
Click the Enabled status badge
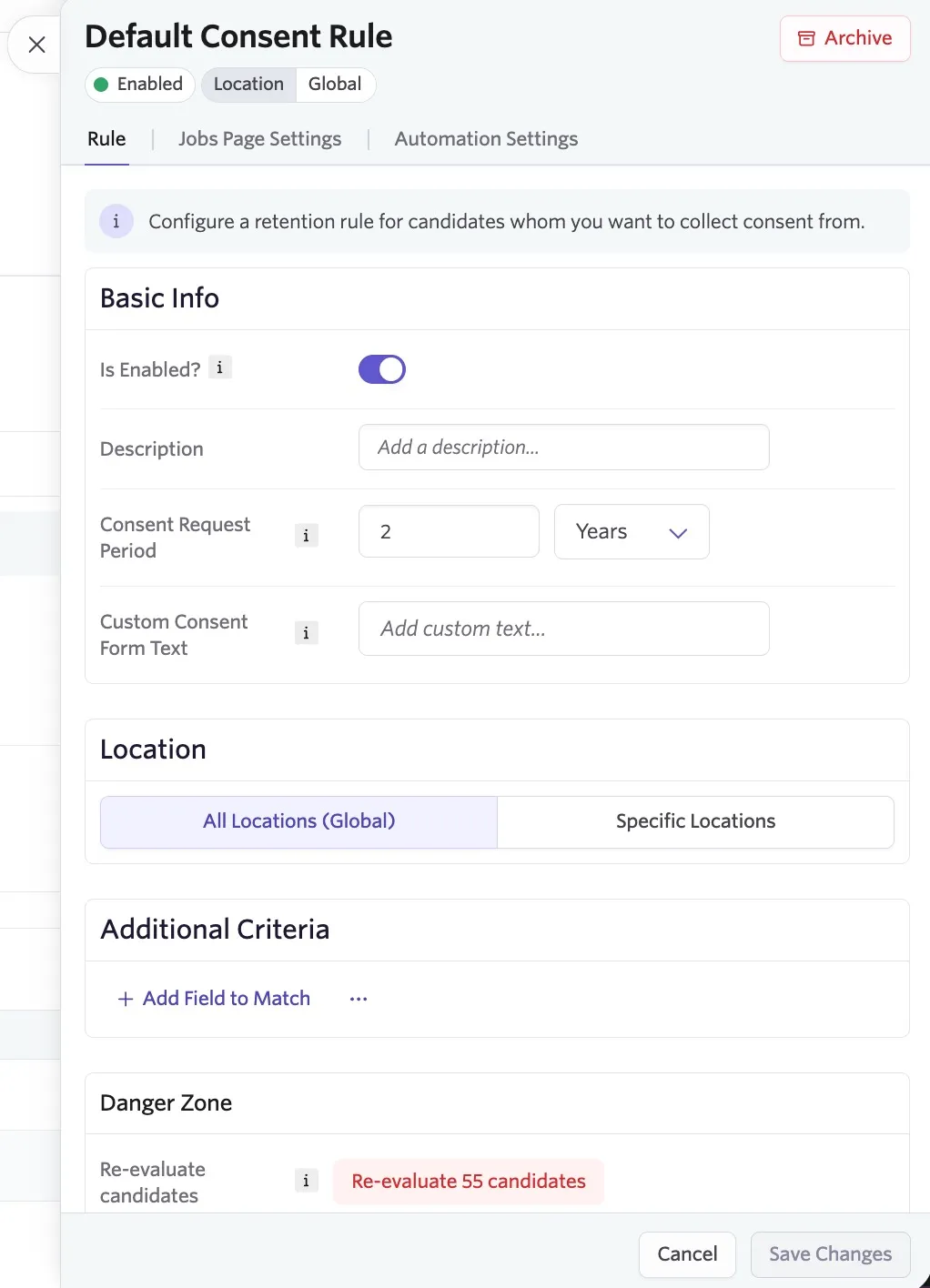(x=139, y=85)
